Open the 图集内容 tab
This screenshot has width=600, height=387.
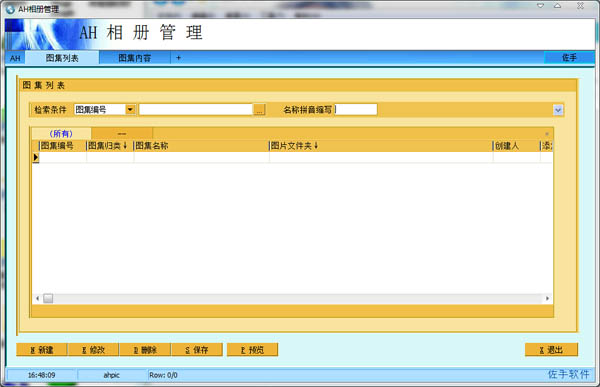[134, 58]
